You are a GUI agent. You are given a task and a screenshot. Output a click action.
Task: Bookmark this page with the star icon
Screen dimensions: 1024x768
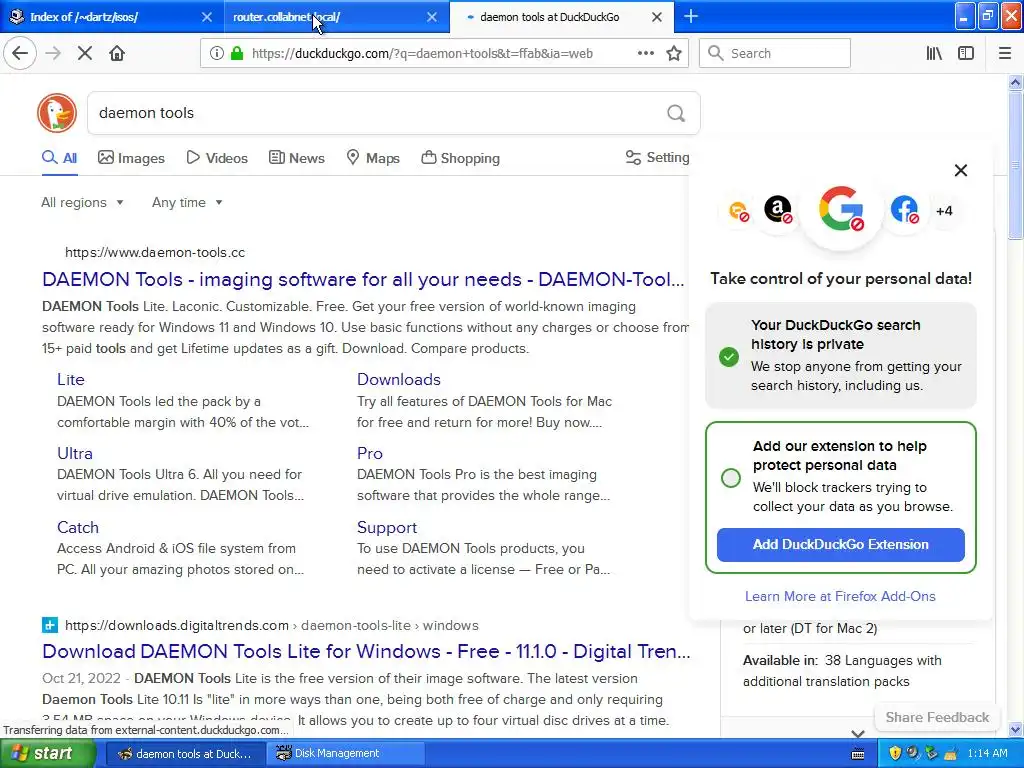pos(674,54)
